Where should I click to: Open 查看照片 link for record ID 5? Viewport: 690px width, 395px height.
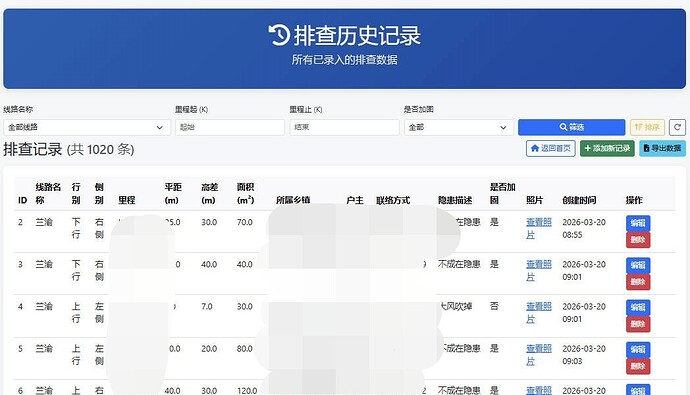pos(538,355)
